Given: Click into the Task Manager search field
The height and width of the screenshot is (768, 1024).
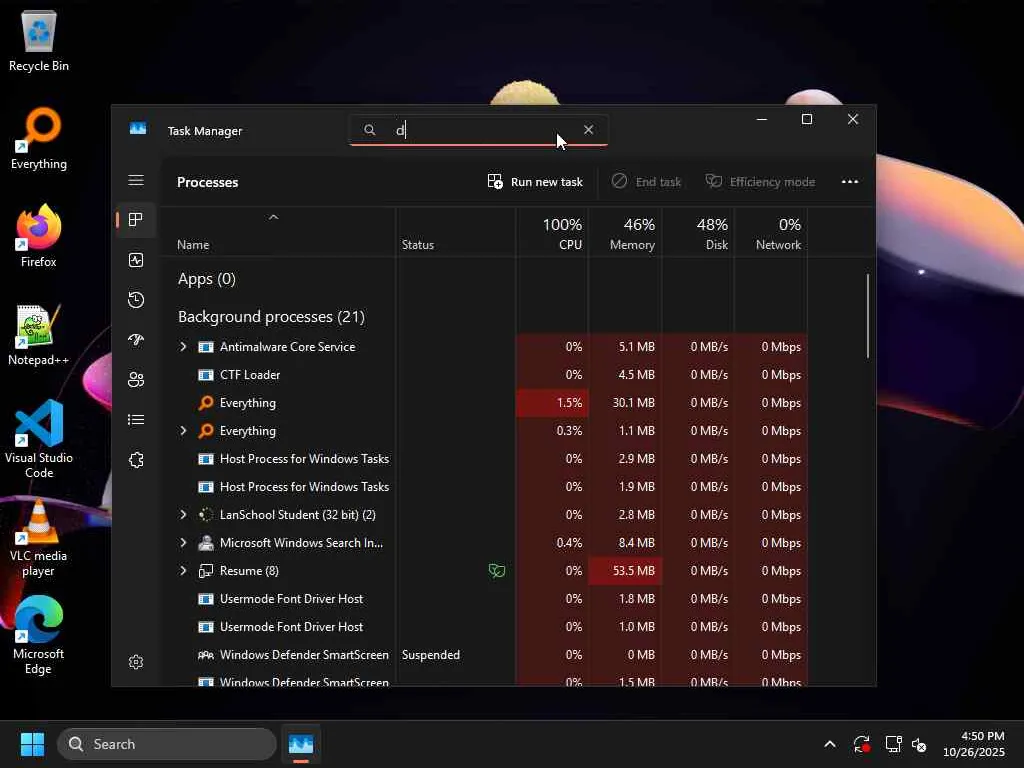Looking at the screenshot, I should pos(479,130).
